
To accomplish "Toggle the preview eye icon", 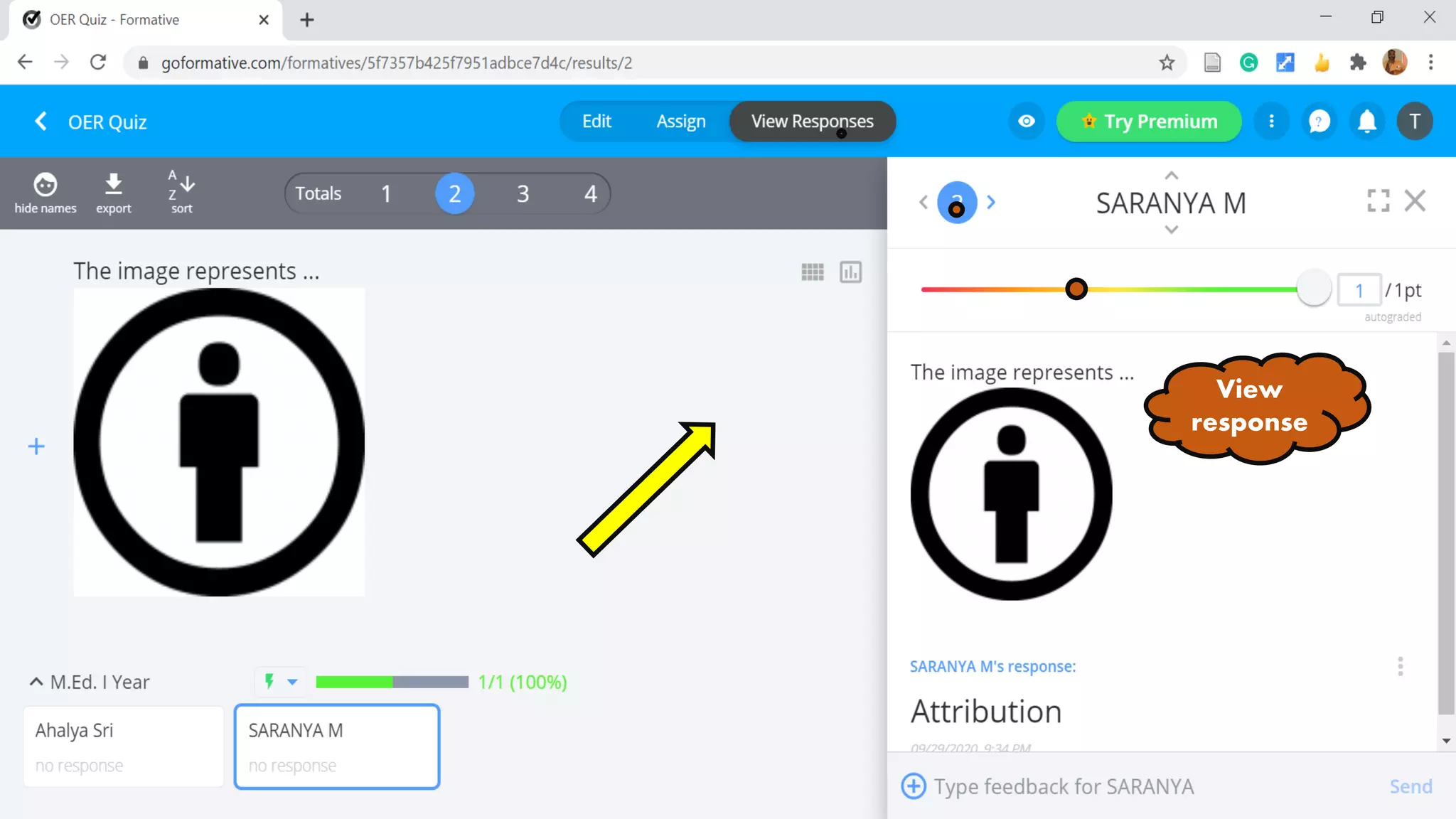I will coord(1026,122).
